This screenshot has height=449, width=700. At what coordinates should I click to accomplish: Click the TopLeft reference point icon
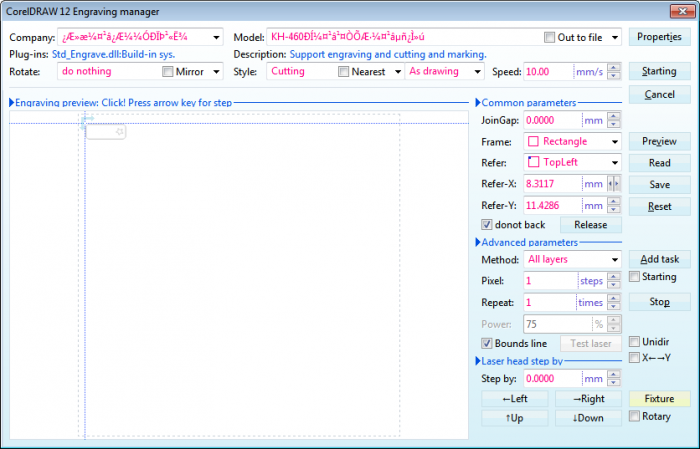[x=533, y=162]
